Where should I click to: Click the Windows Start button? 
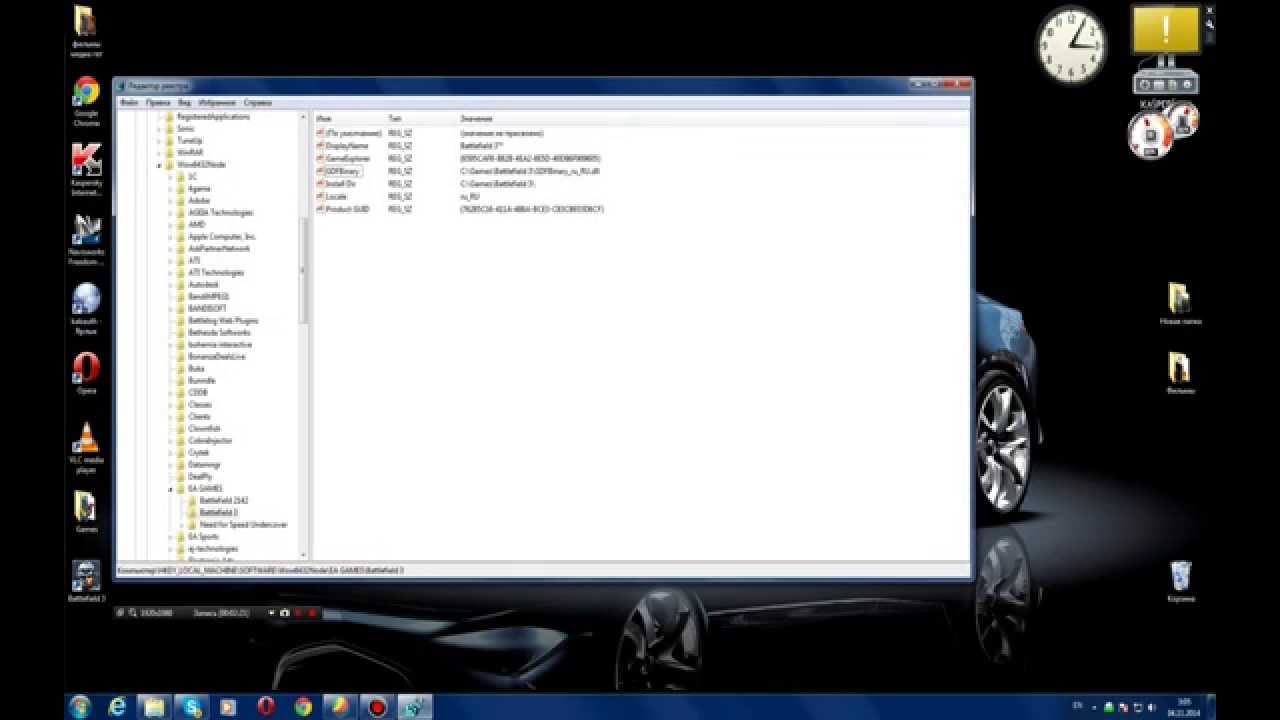click(x=80, y=707)
